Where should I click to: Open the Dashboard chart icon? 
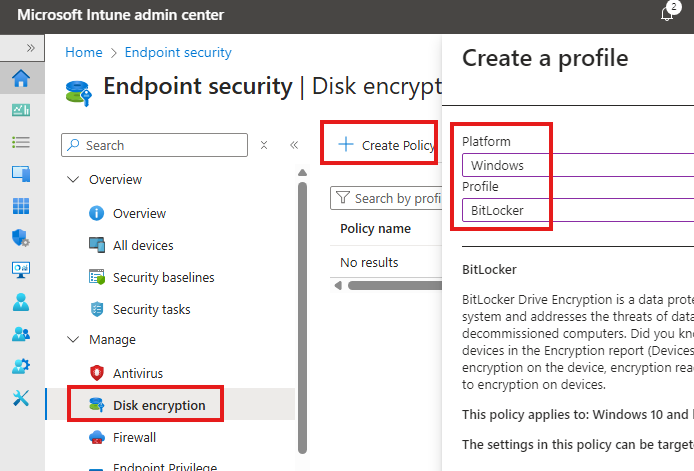21,111
